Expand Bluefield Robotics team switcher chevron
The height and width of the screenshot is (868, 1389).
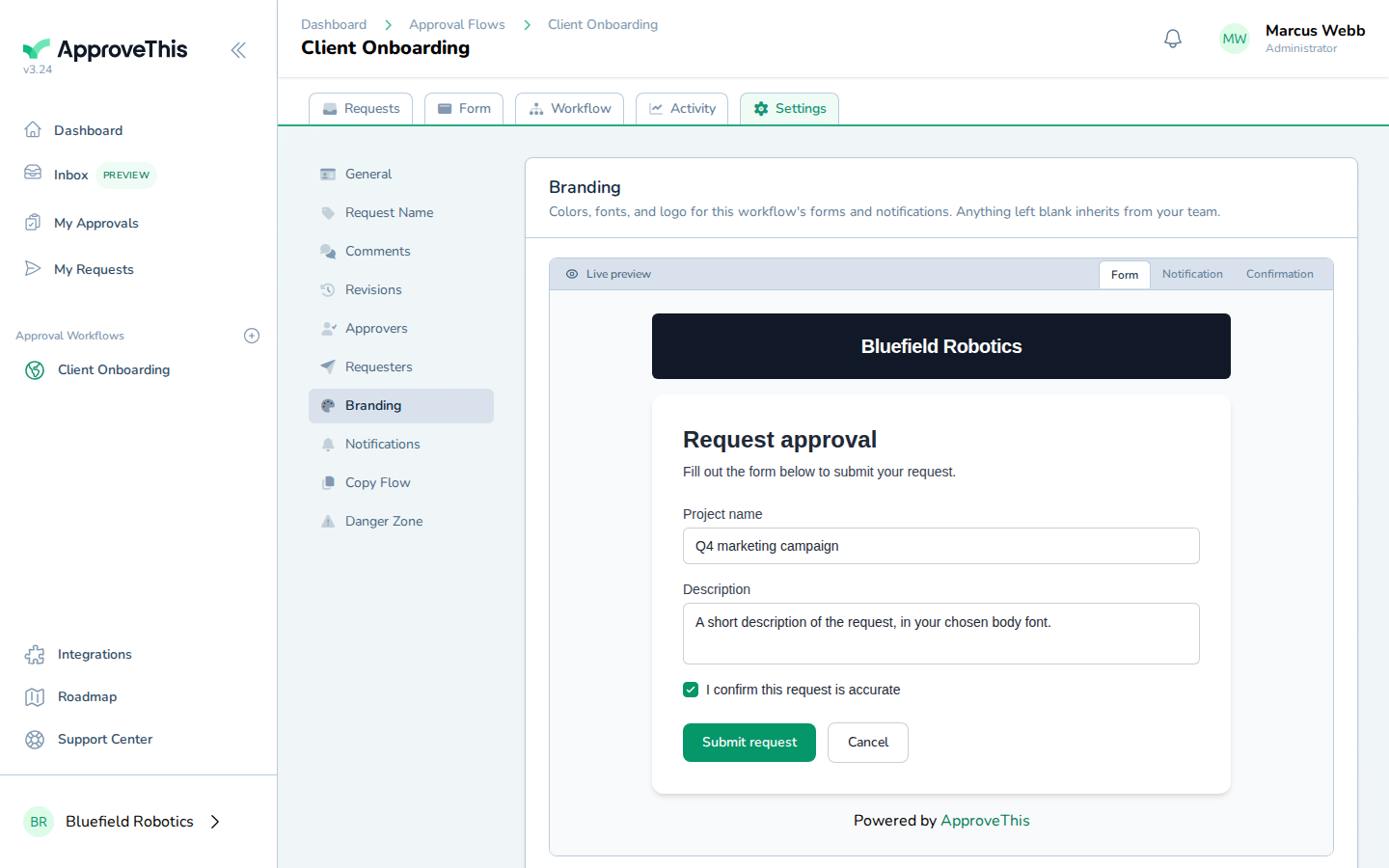pos(215,822)
